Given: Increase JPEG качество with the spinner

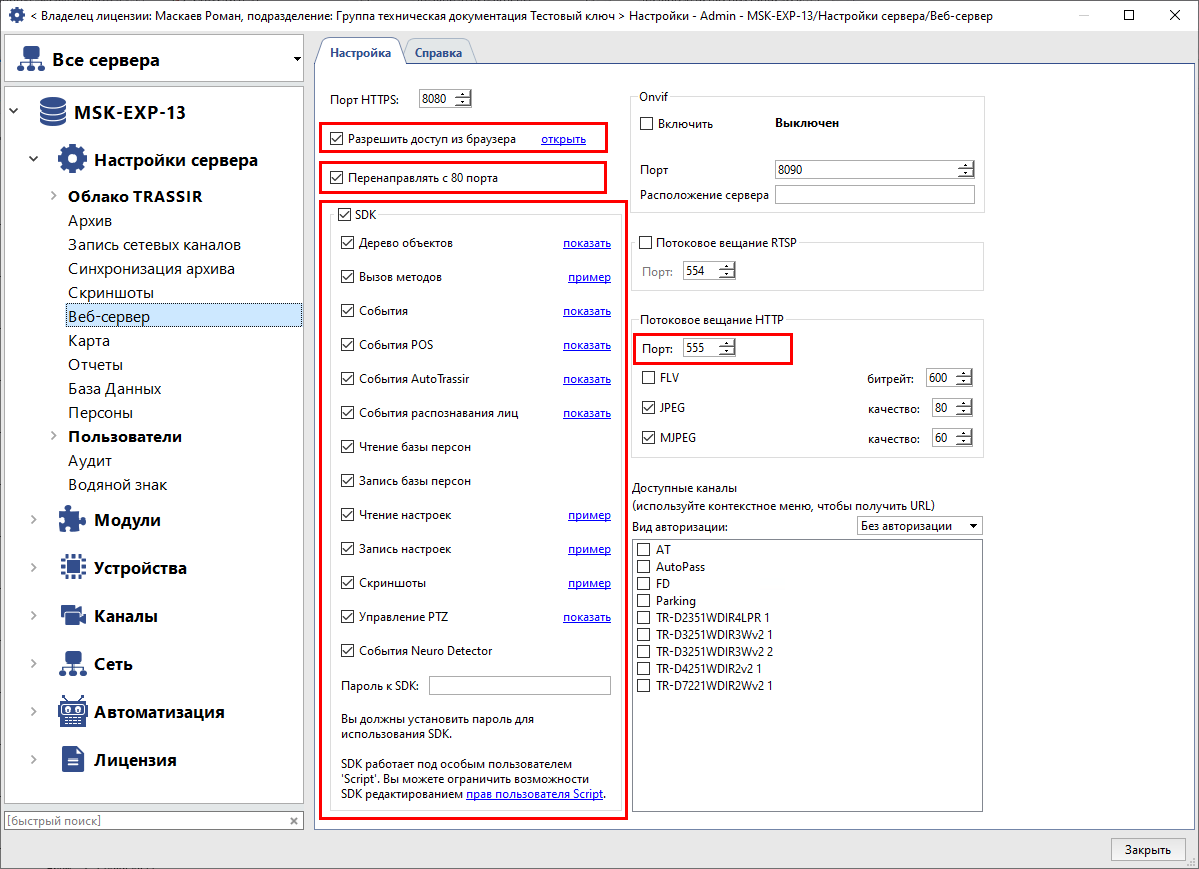Looking at the screenshot, I should [964, 404].
